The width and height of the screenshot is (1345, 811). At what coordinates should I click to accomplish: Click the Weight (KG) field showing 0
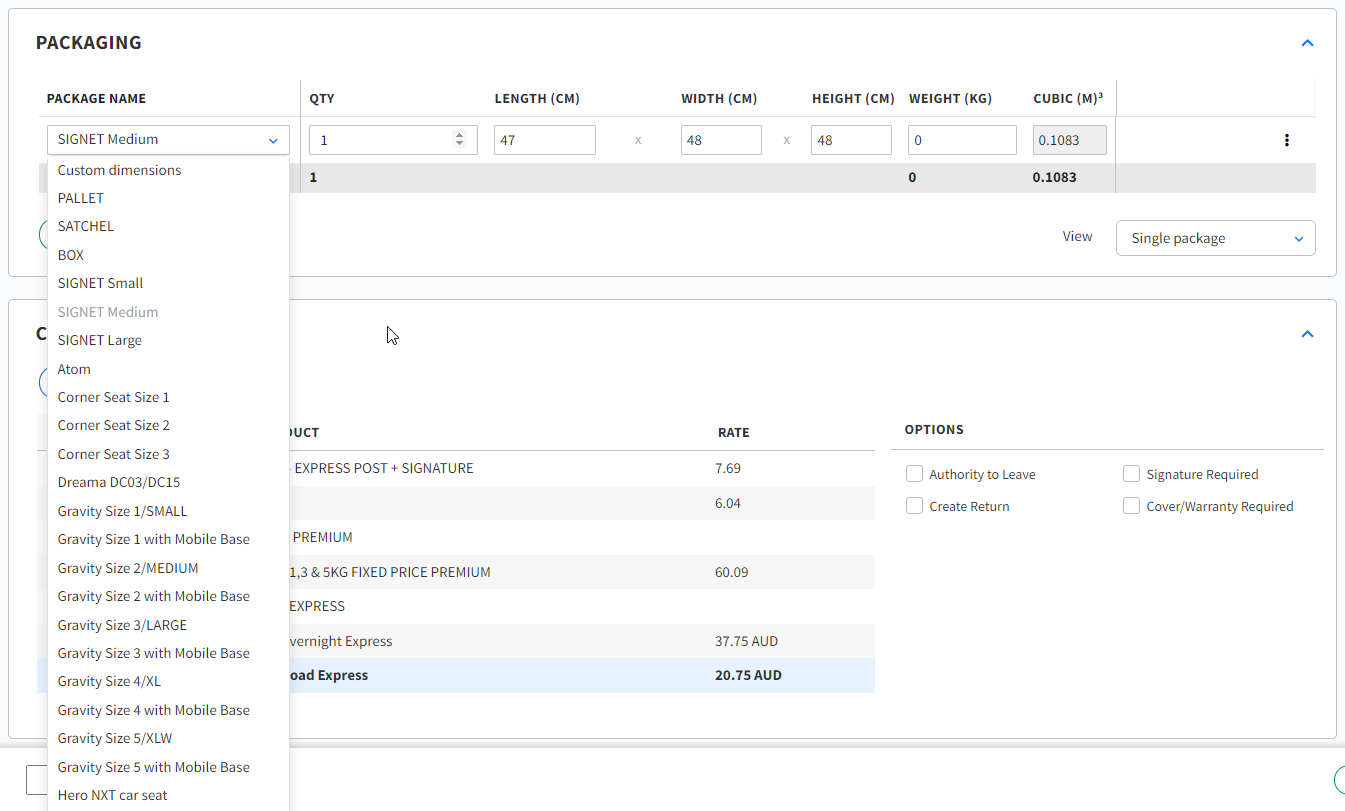pyautogui.click(x=962, y=140)
